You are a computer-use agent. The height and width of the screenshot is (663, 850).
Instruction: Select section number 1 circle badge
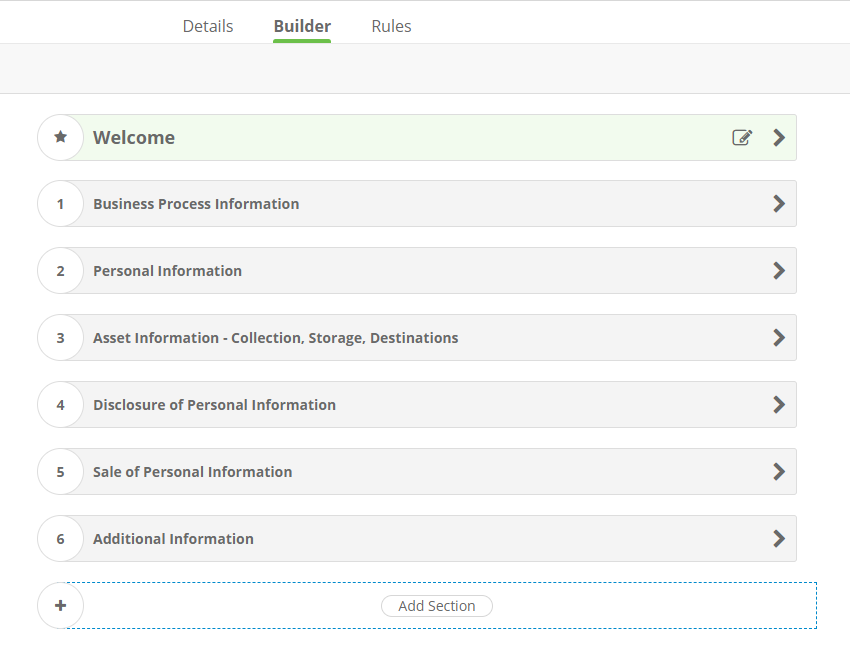(x=60, y=204)
